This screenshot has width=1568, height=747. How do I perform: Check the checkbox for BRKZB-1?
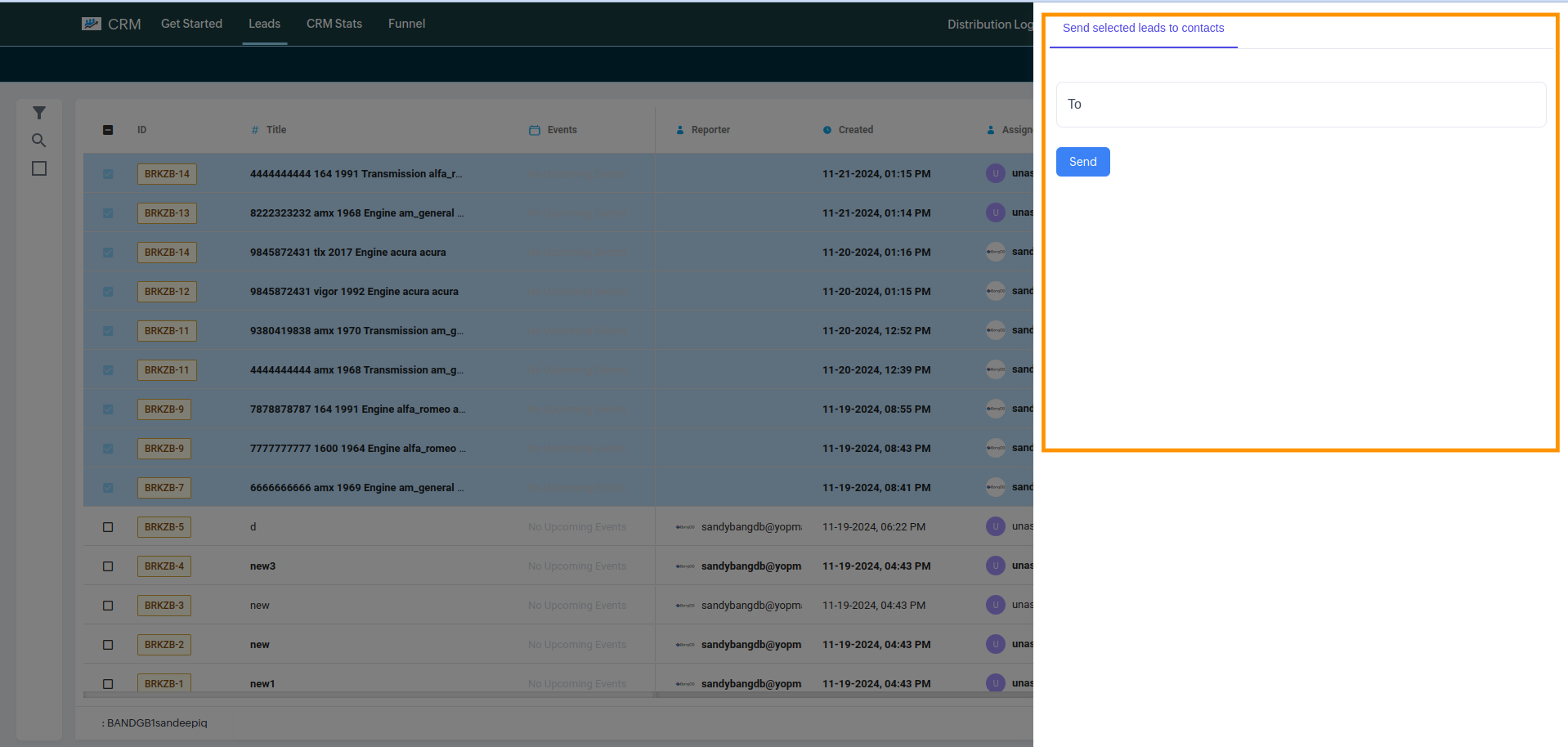coord(108,684)
